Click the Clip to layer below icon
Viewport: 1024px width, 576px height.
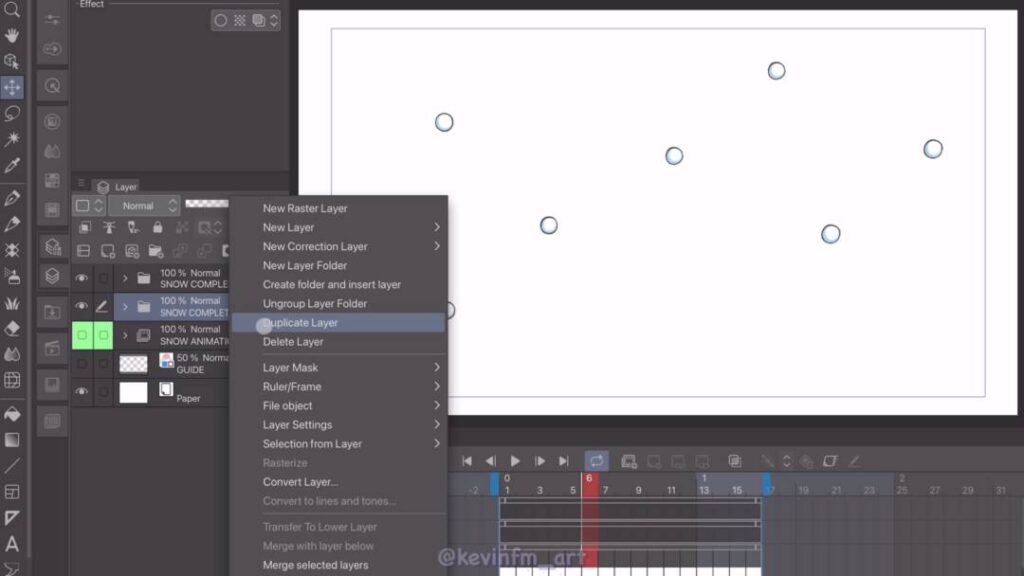(85, 227)
